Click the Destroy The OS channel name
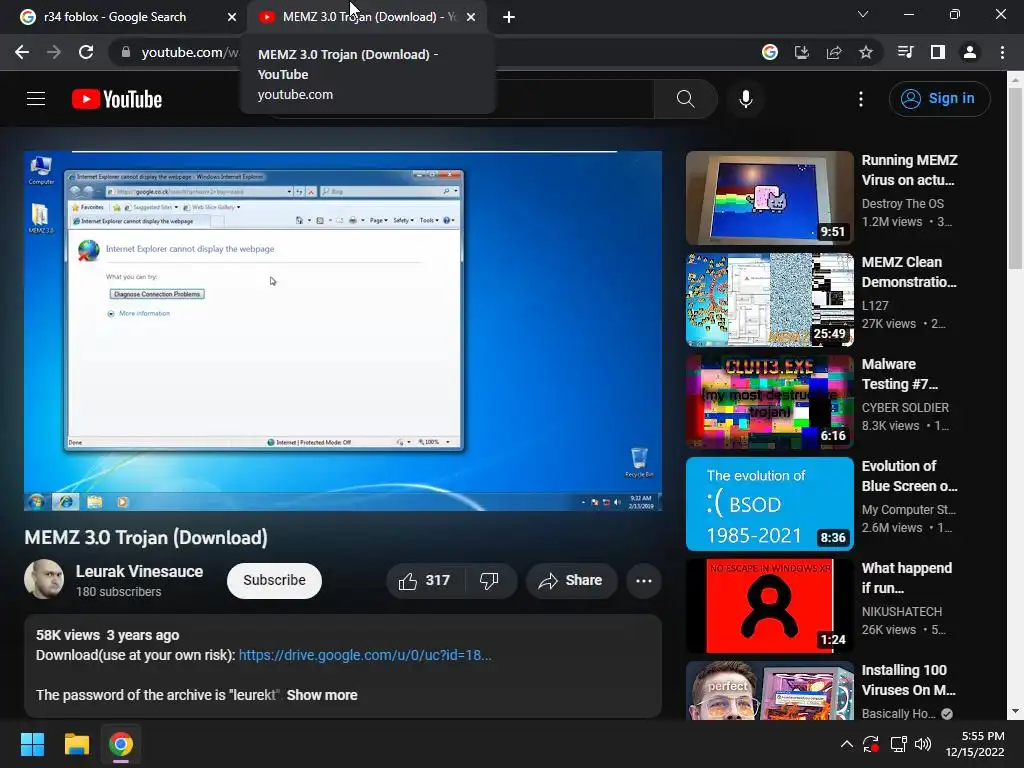Viewport: 1024px width, 768px height. 903,204
